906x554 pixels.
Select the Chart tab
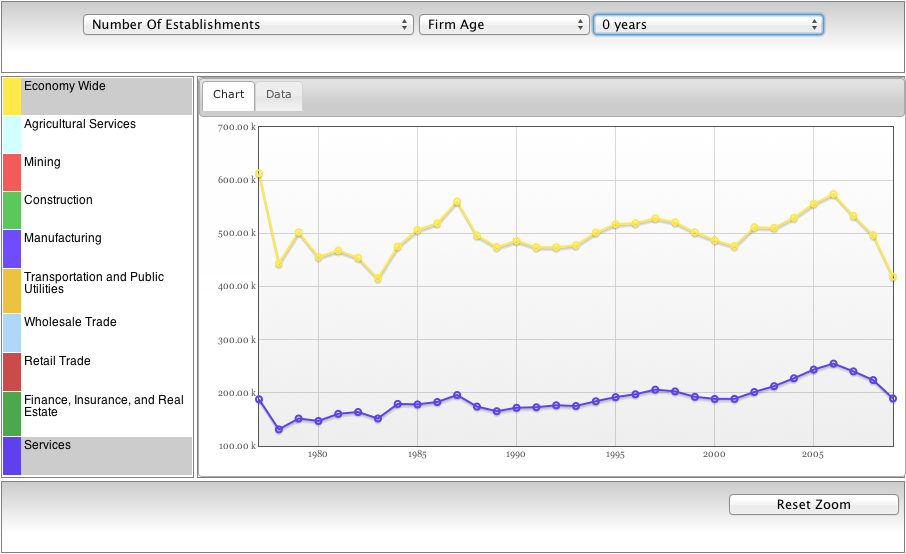pos(228,95)
